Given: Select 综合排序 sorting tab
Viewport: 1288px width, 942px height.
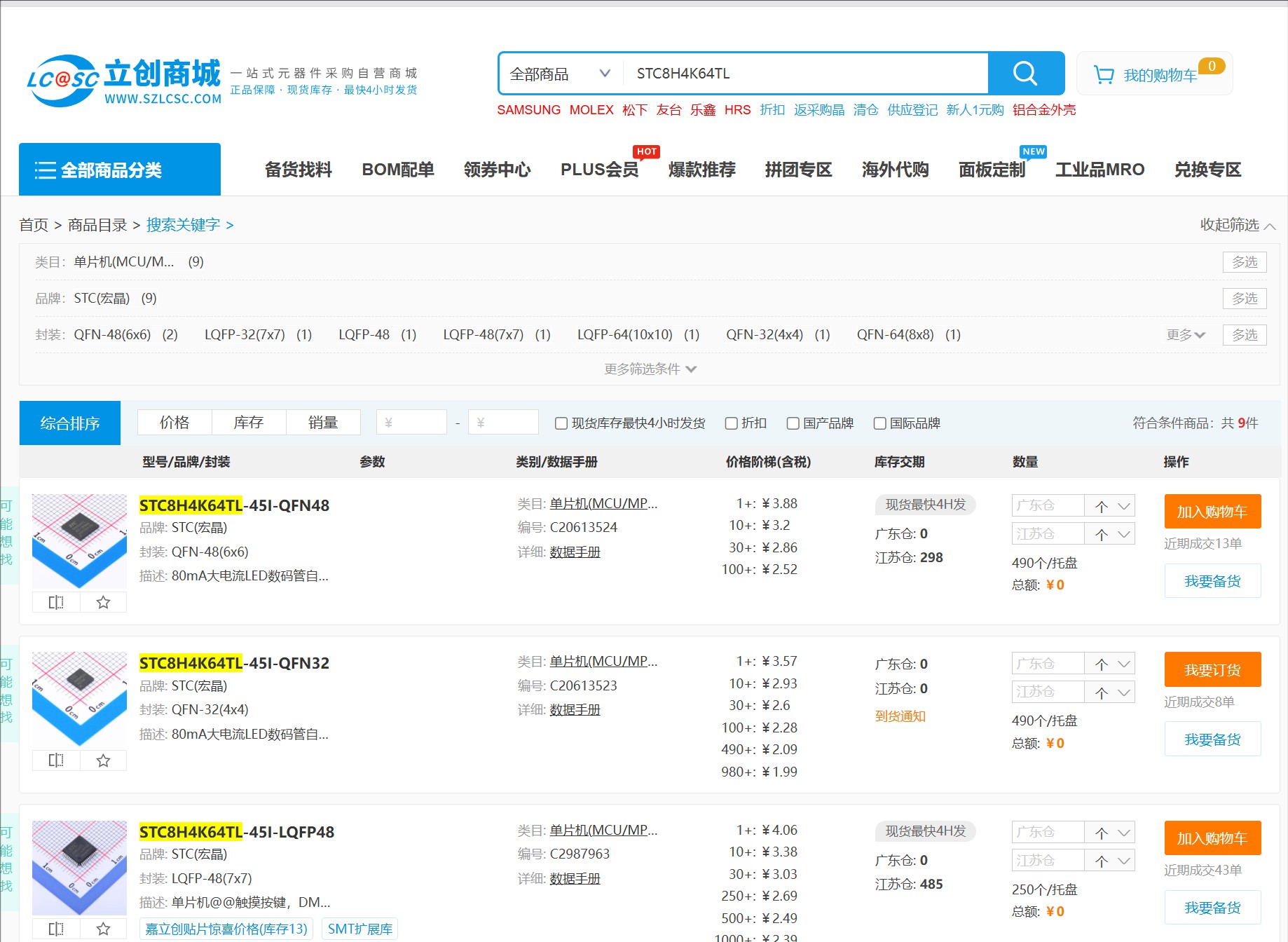Looking at the screenshot, I should point(70,423).
